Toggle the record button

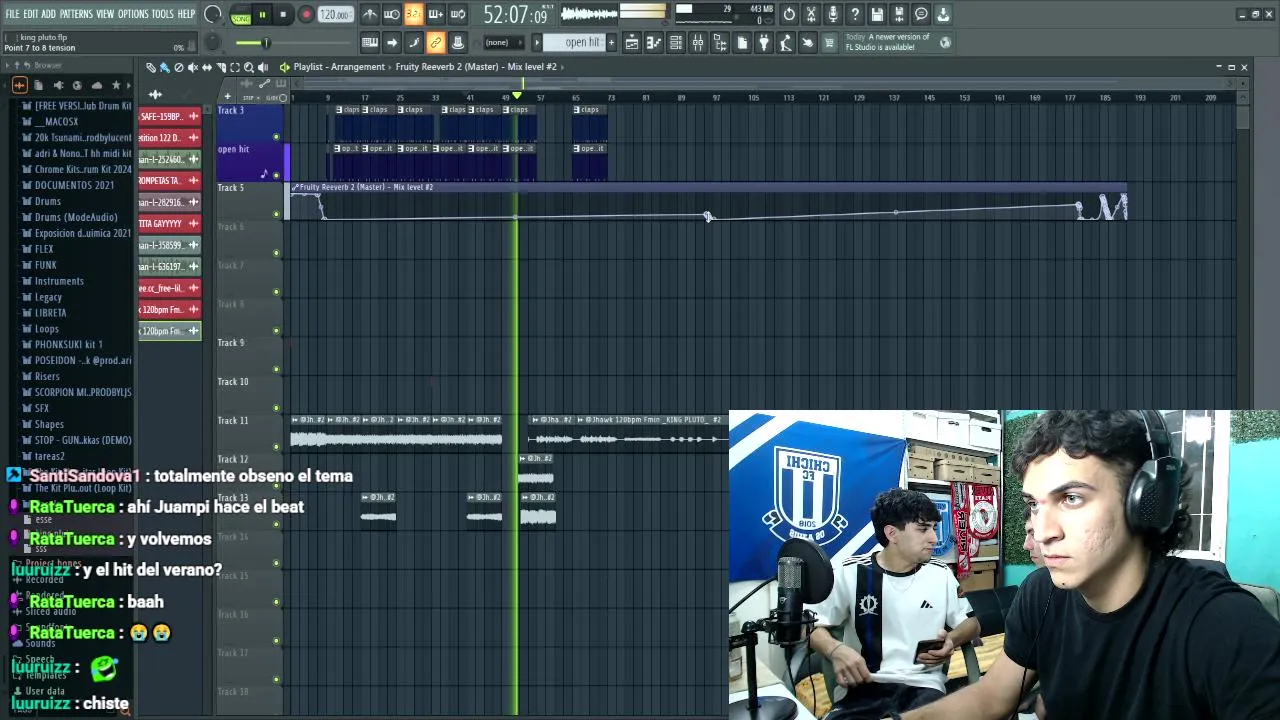(x=306, y=14)
